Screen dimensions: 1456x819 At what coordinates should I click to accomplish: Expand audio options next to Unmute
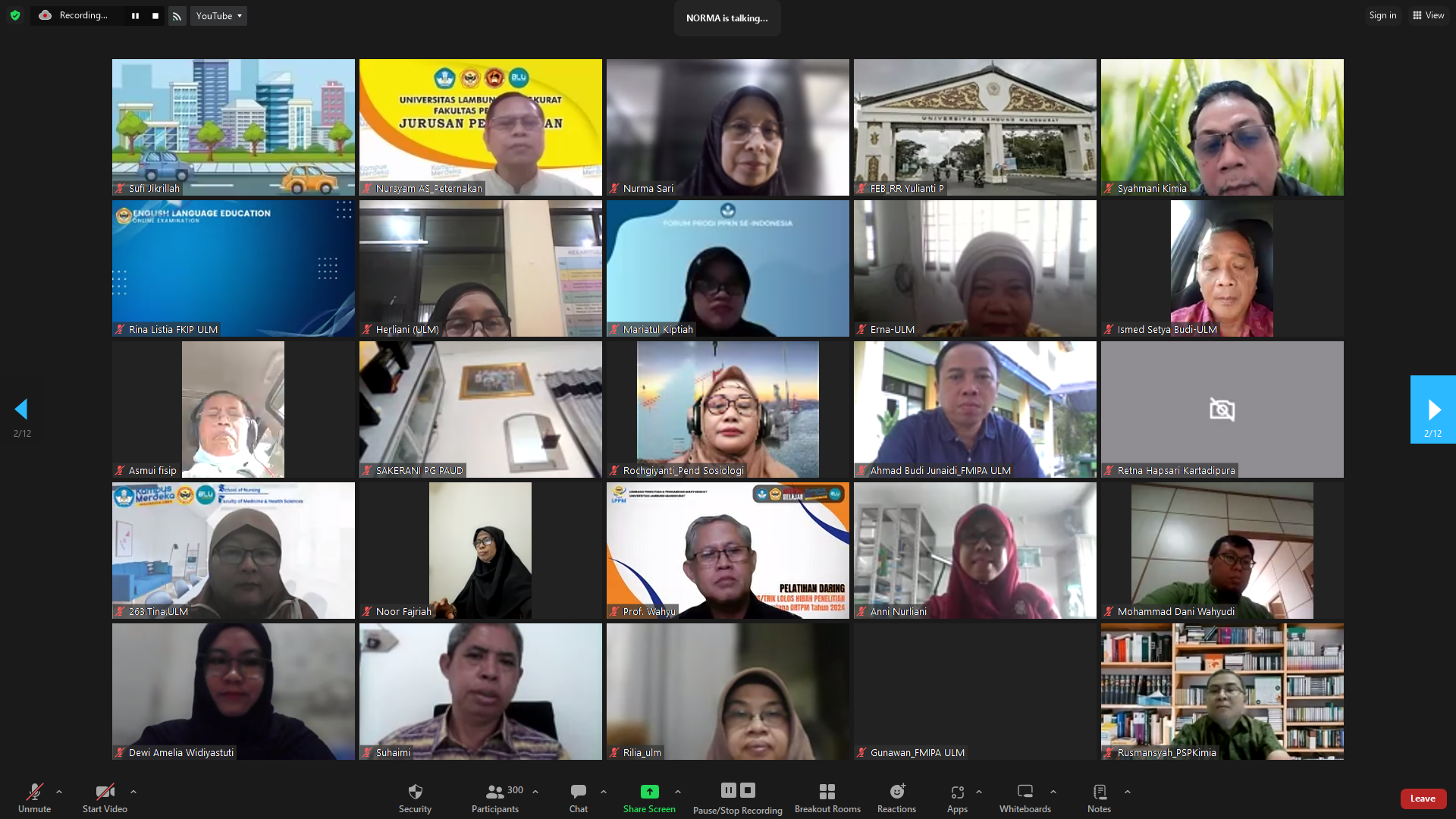click(59, 792)
